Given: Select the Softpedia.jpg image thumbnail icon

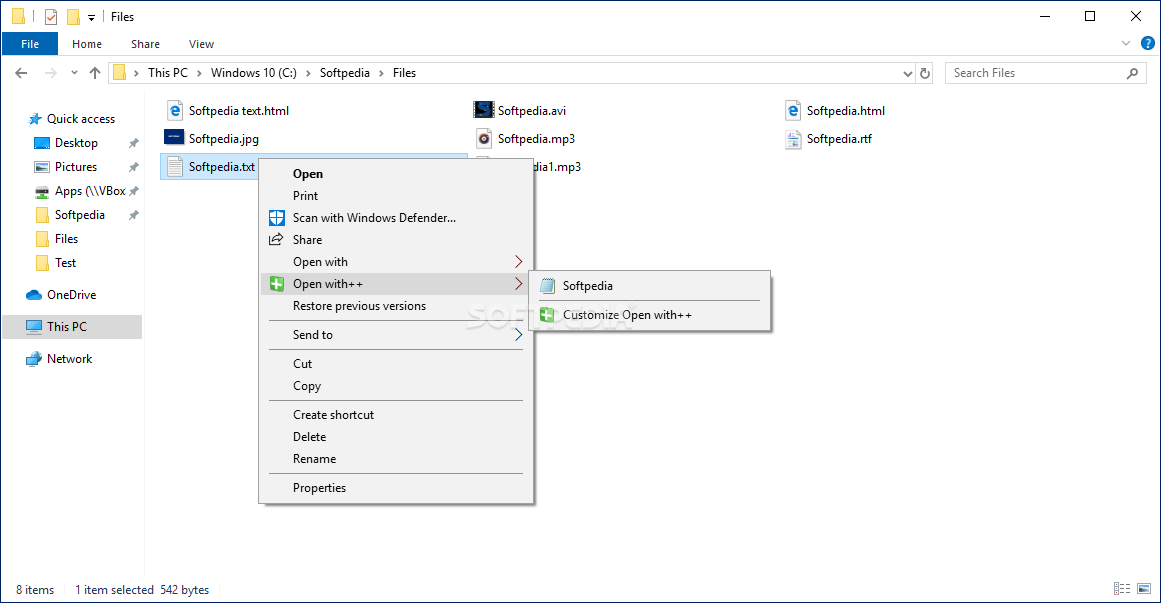Looking at the screenshot, I should (174, 138).
